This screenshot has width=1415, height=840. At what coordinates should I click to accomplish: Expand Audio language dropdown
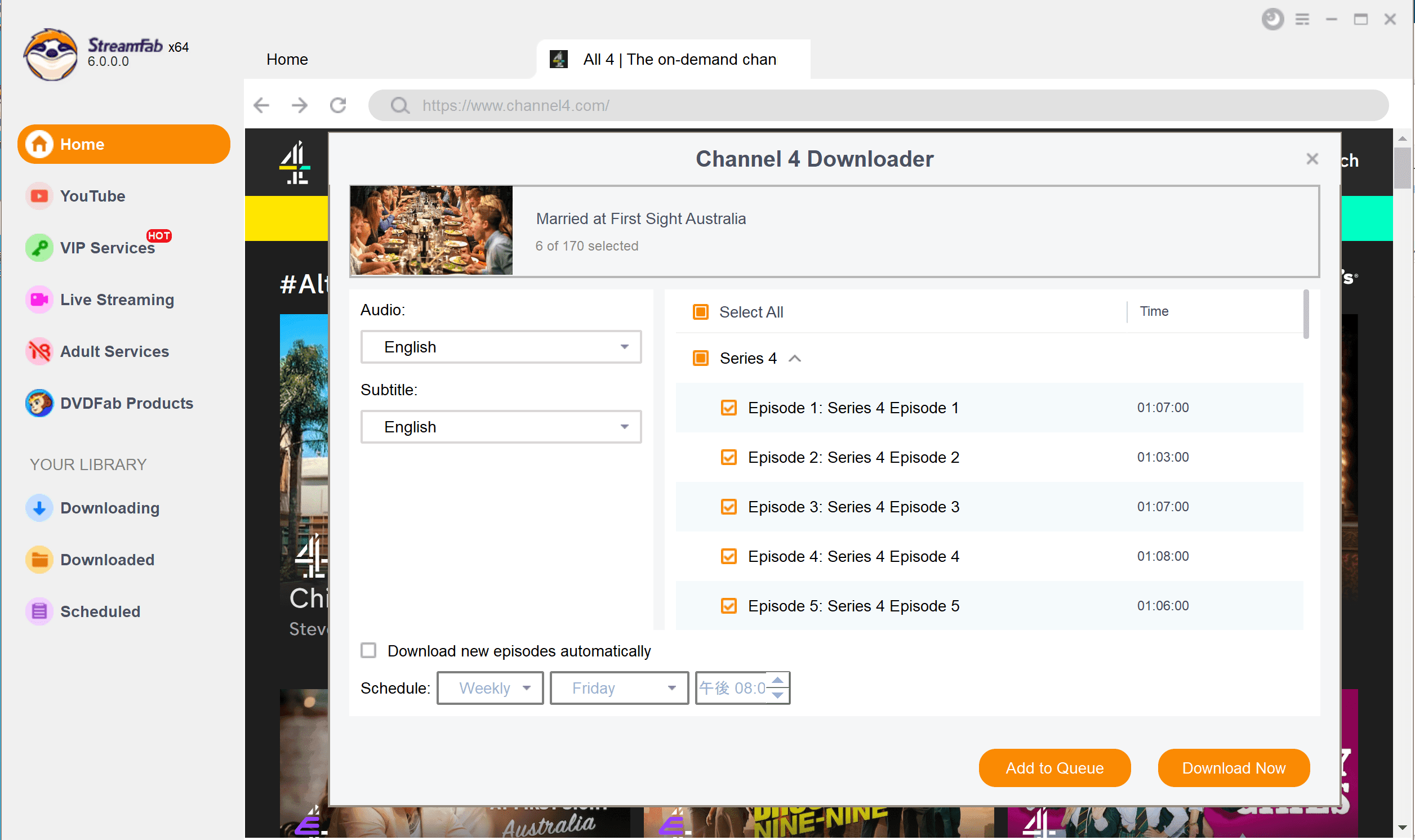click(x=625, y=347)
